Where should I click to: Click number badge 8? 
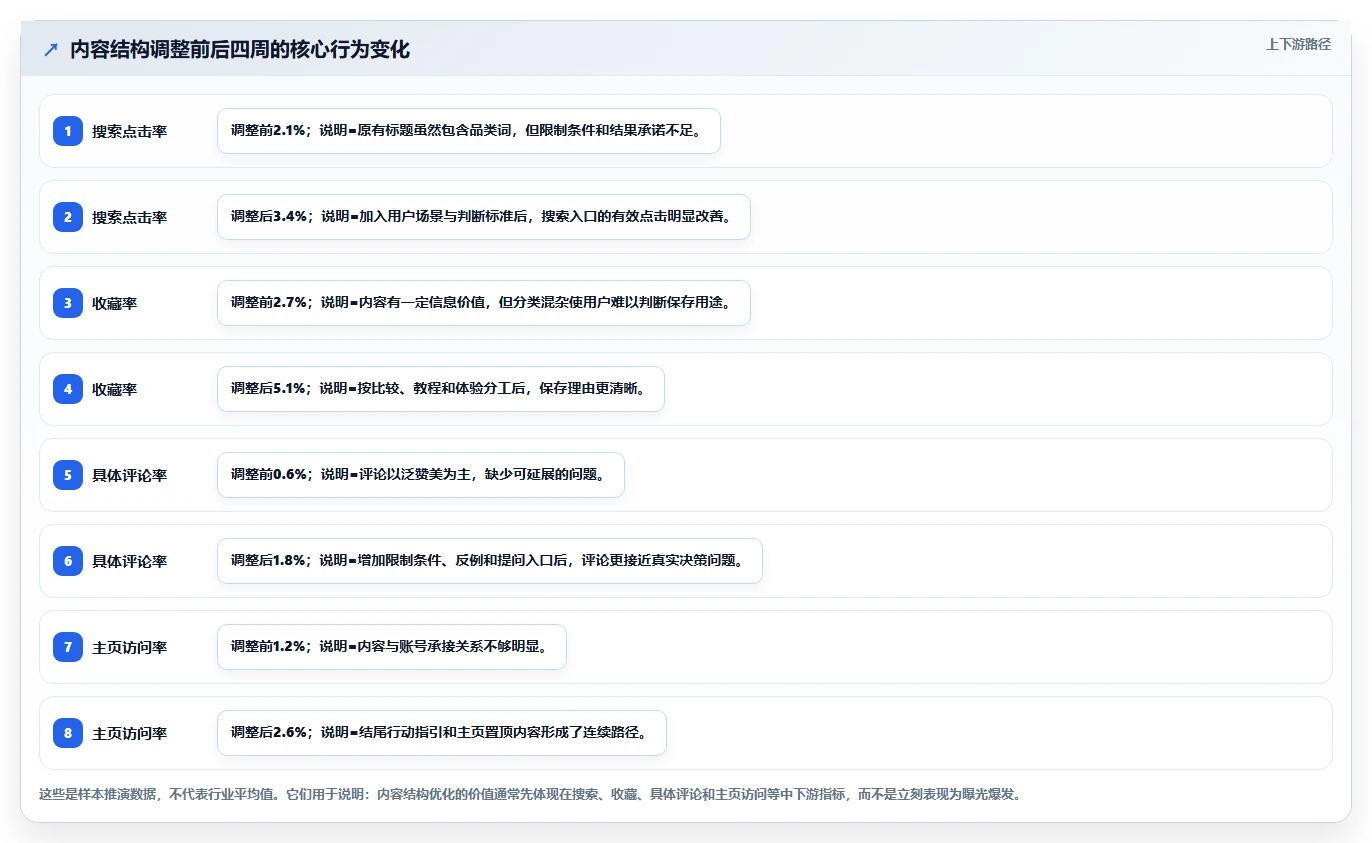(x=68, y=733)
